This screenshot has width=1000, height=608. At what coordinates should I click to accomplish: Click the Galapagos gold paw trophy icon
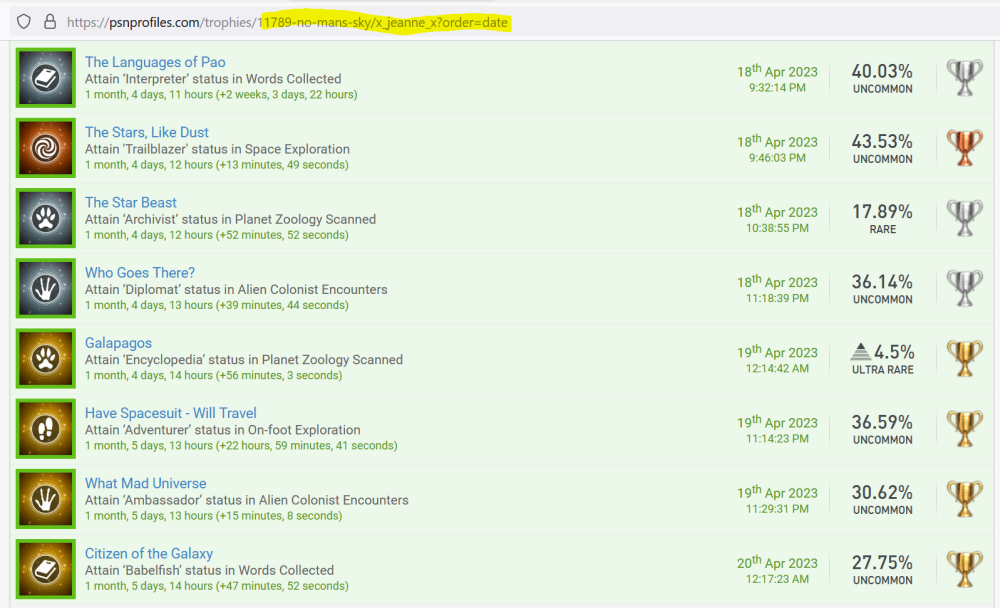[x=46, y=358]
